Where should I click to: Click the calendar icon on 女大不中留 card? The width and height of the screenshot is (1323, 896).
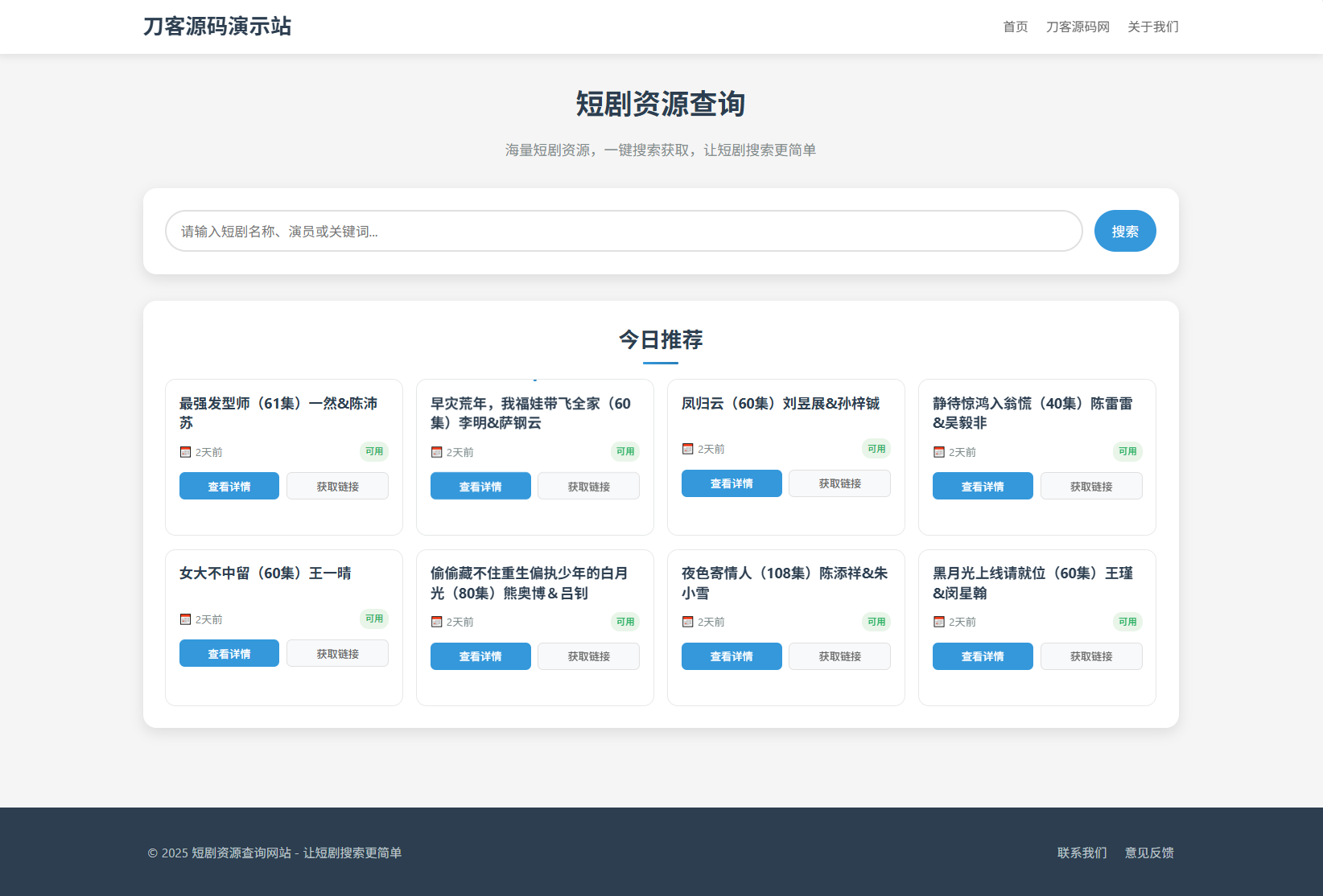tap(184, 619)
